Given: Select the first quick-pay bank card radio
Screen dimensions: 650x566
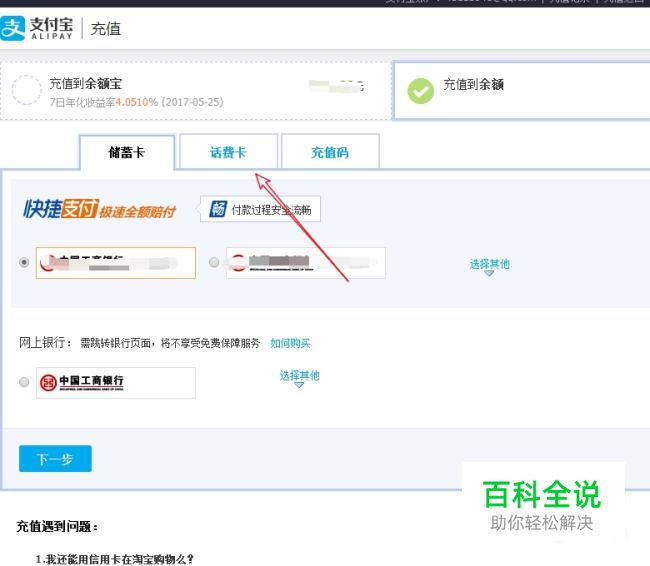Looking at the screenshot, I should [24, 262].
